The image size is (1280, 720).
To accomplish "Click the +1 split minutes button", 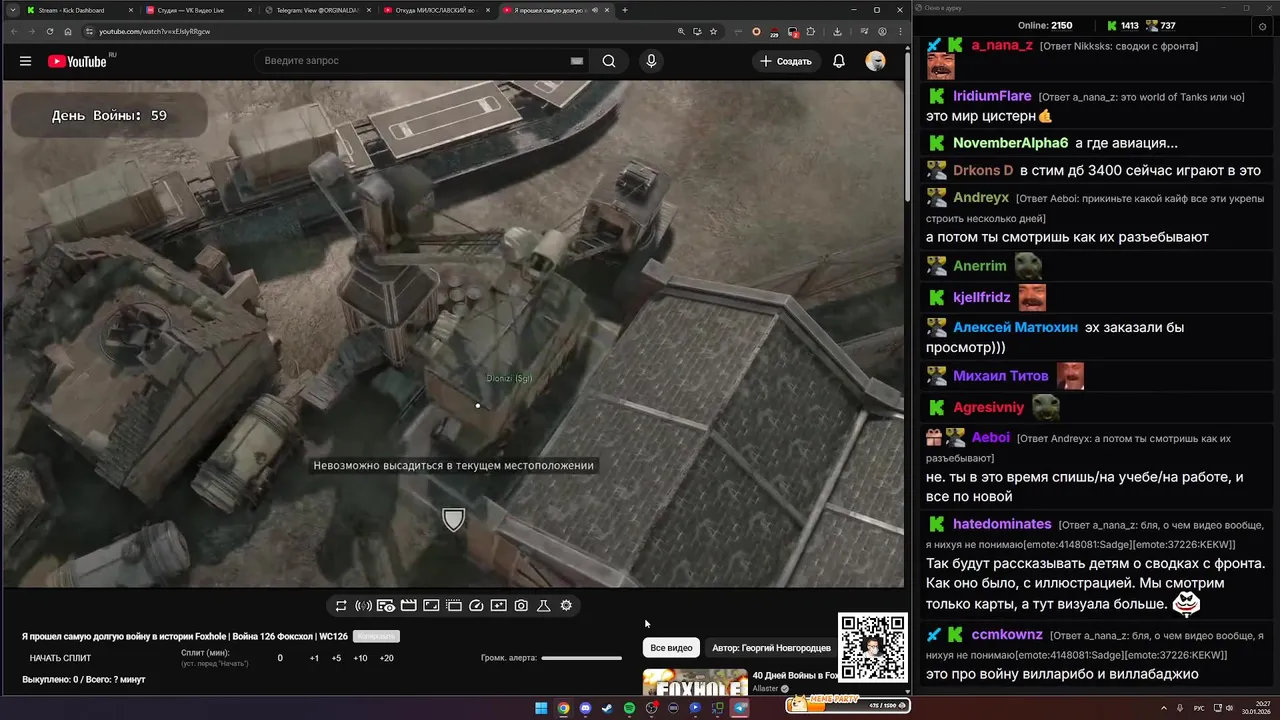I will (314, 658).
